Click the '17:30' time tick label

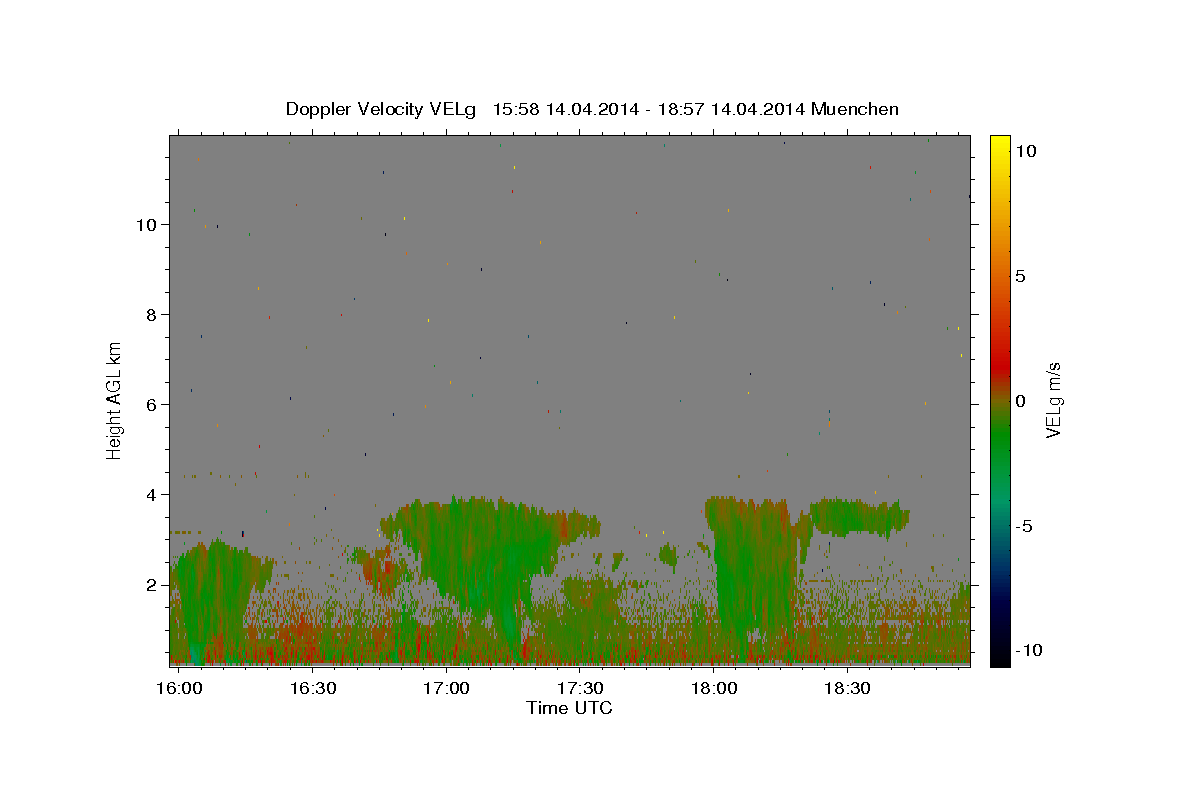pos(579,689)
